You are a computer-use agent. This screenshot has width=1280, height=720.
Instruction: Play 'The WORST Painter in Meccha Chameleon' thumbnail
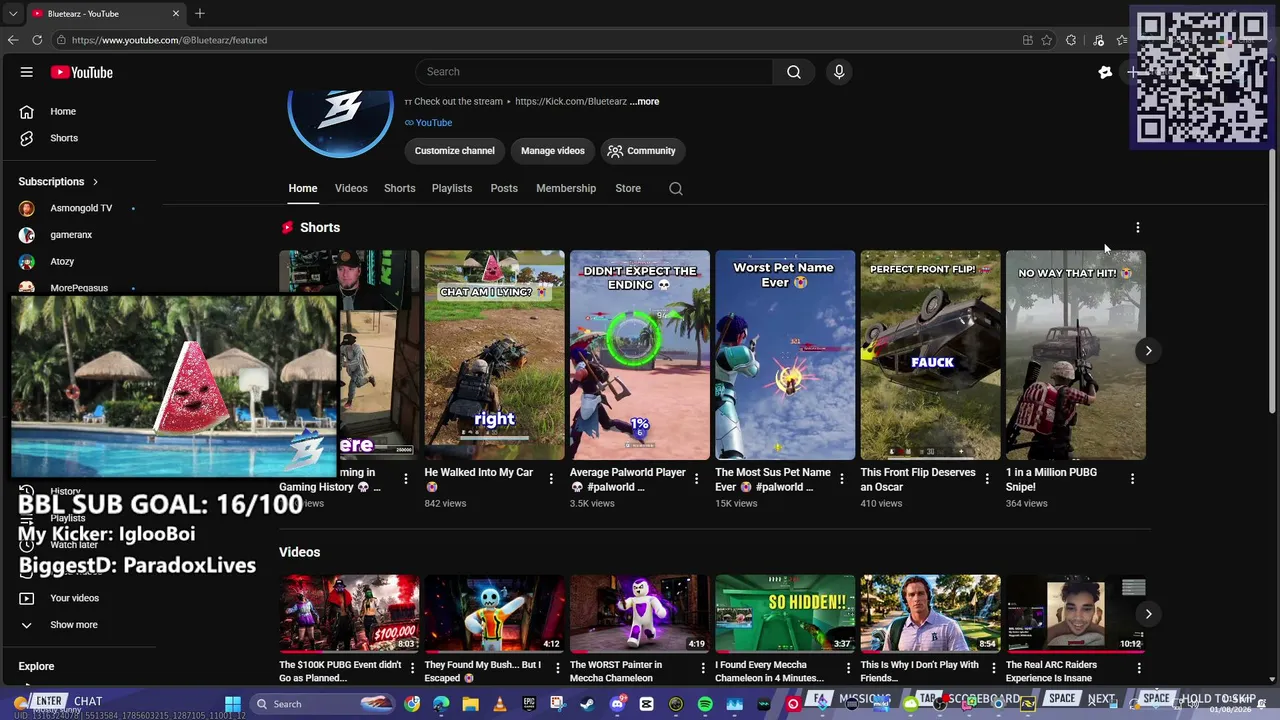(x=640, y=613)
